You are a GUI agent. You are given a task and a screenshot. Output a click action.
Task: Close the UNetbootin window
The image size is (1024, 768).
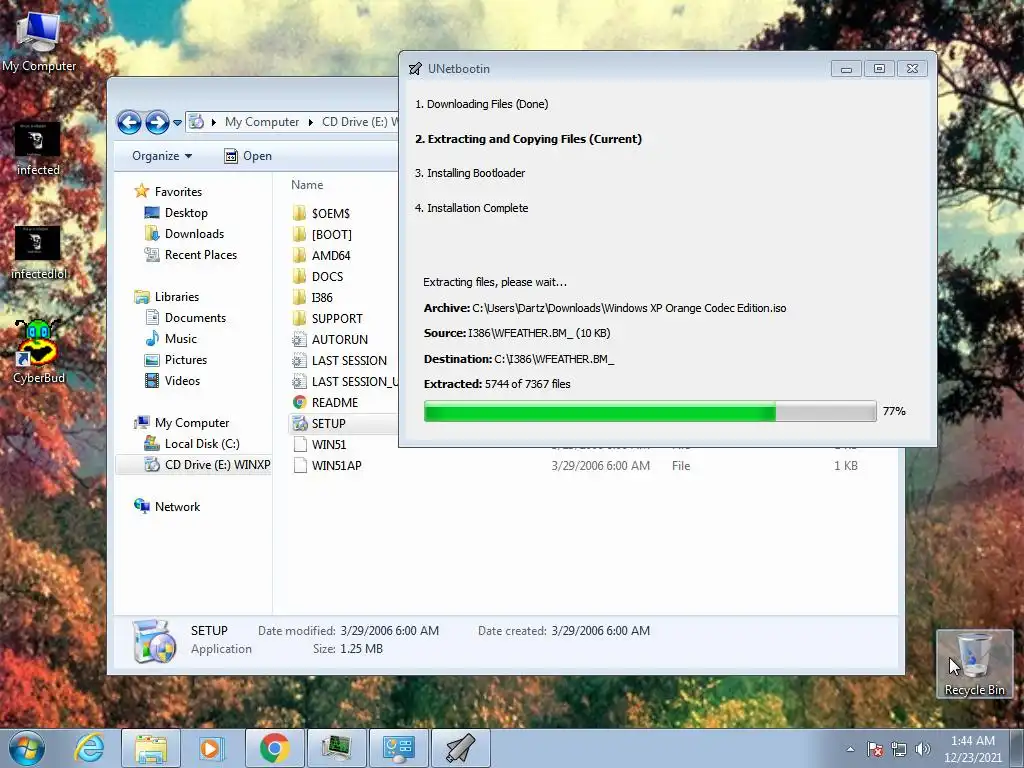pos(912,69)
